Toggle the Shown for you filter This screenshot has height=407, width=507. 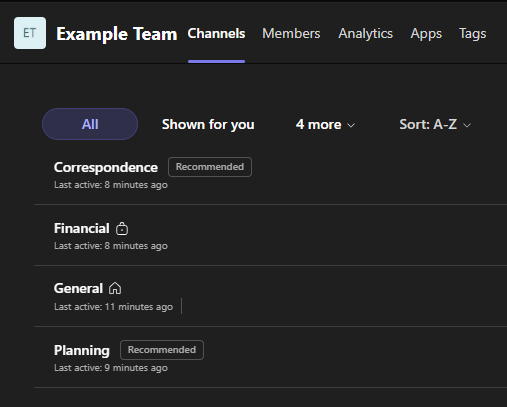pos(208,124)
